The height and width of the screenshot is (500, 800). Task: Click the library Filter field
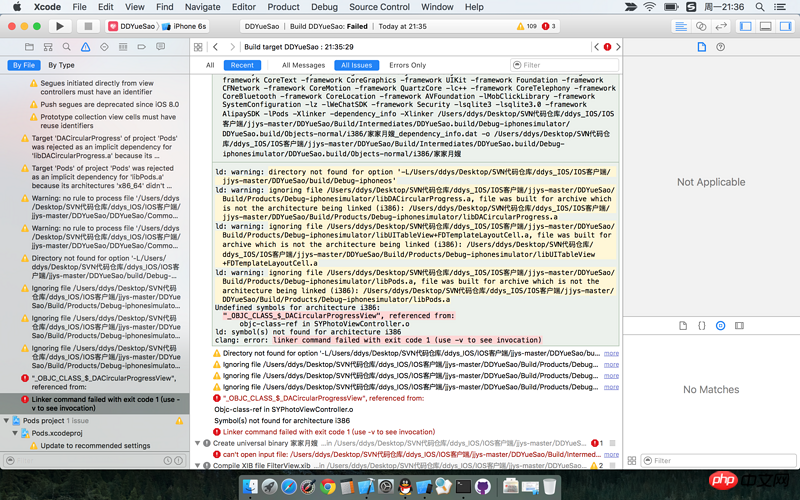pos(718,461)
